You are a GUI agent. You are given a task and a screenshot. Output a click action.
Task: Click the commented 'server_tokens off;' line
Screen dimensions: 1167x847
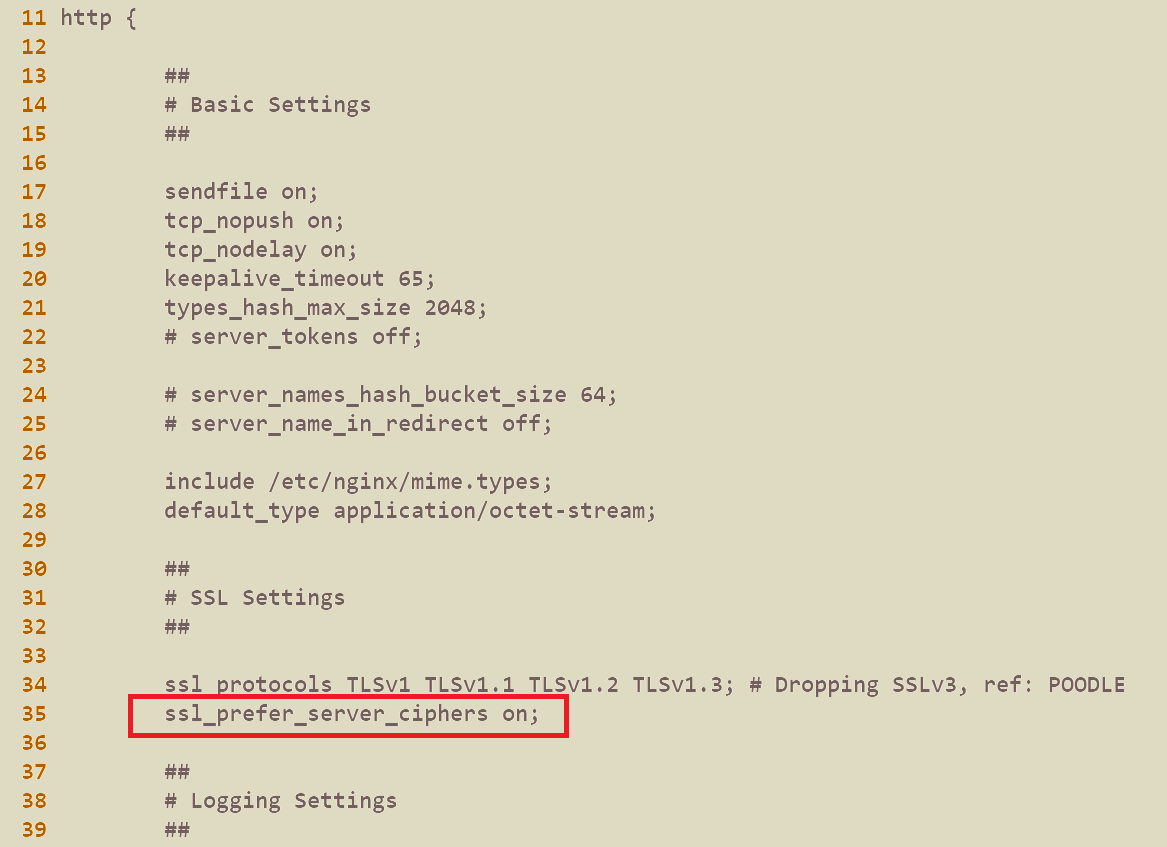tap(293, 337)
